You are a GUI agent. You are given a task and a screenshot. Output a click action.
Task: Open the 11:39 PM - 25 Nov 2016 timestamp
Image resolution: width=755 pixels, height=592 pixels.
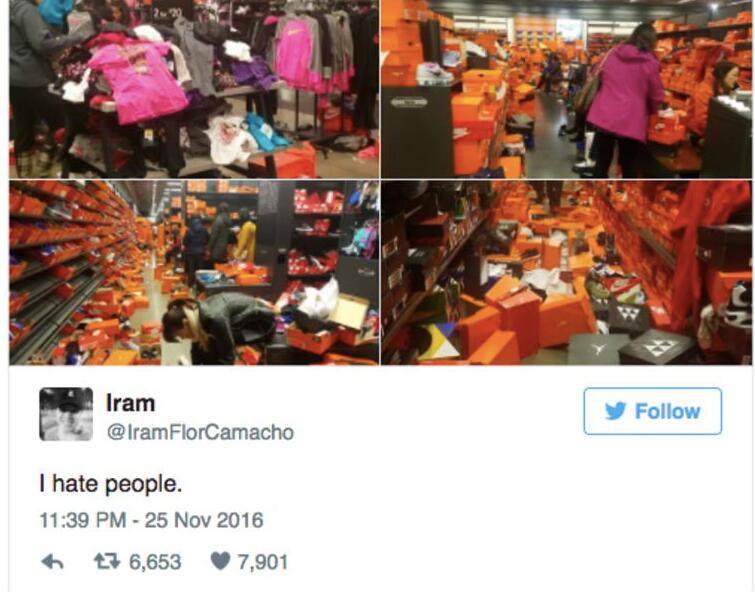click(x=151, y=520)
